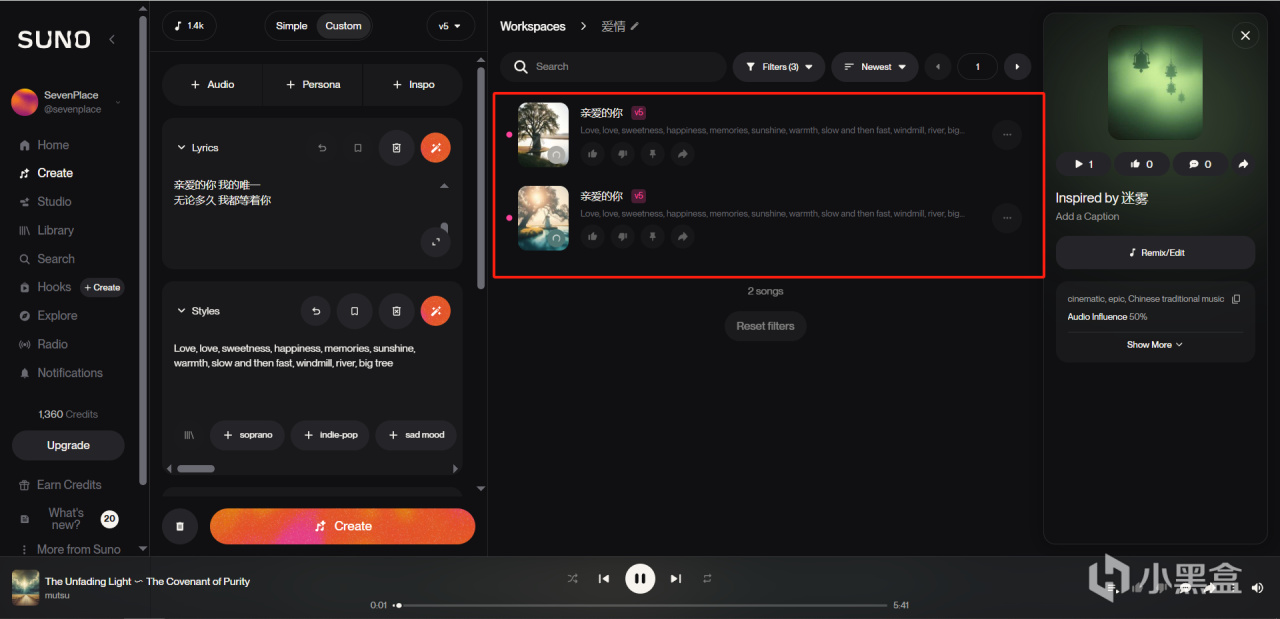Image resolution: width=1280 pixels, height=619 pixels.
Task: Mute the player volume
Action: (x=1258, y=588)
